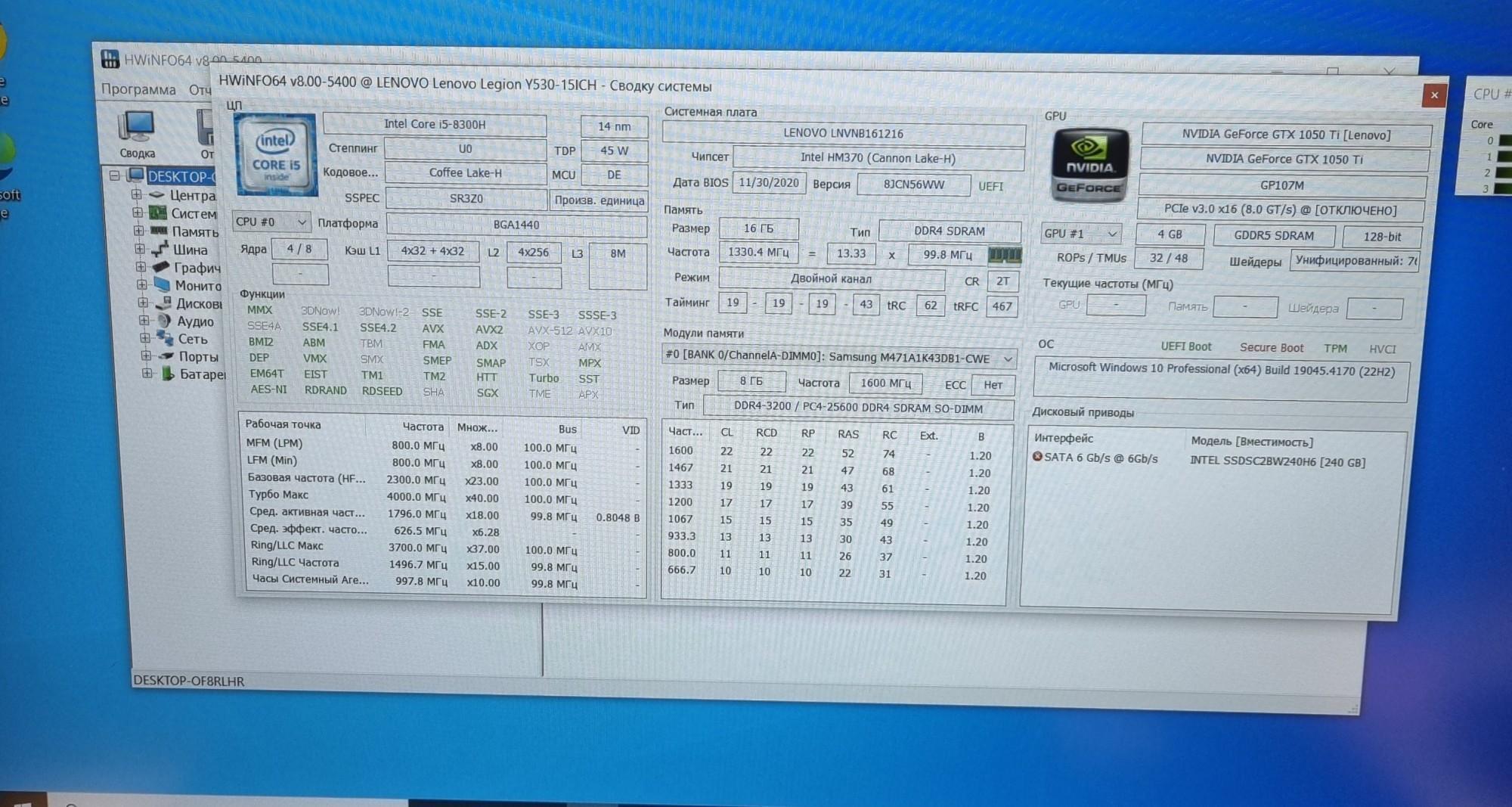This screenshot has width=1512, height=807.
Task: Click the Intel HM370 chipset field
Action: [x=878, y=158]
